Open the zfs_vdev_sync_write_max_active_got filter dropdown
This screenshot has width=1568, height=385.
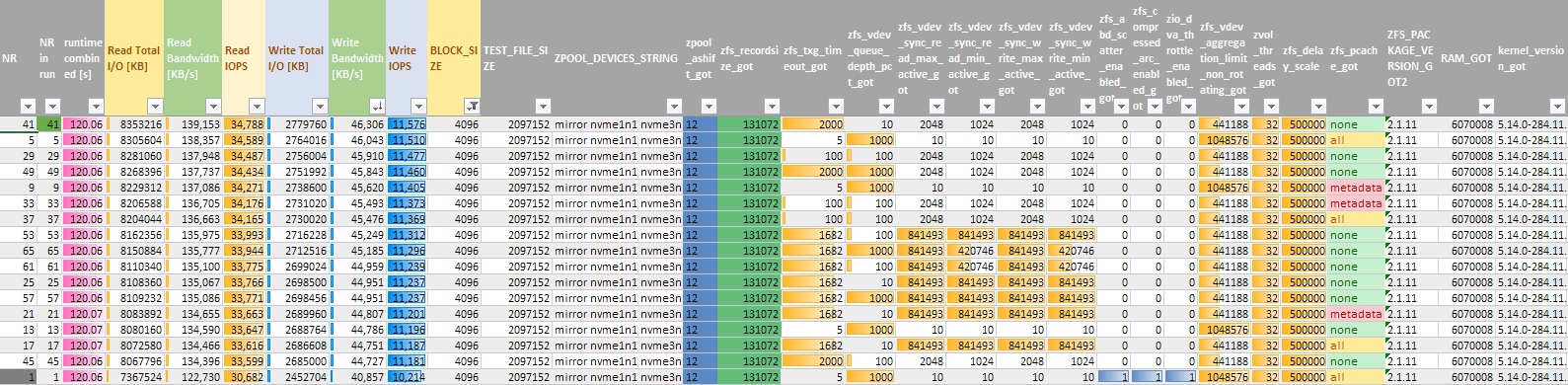[1036, 106]
